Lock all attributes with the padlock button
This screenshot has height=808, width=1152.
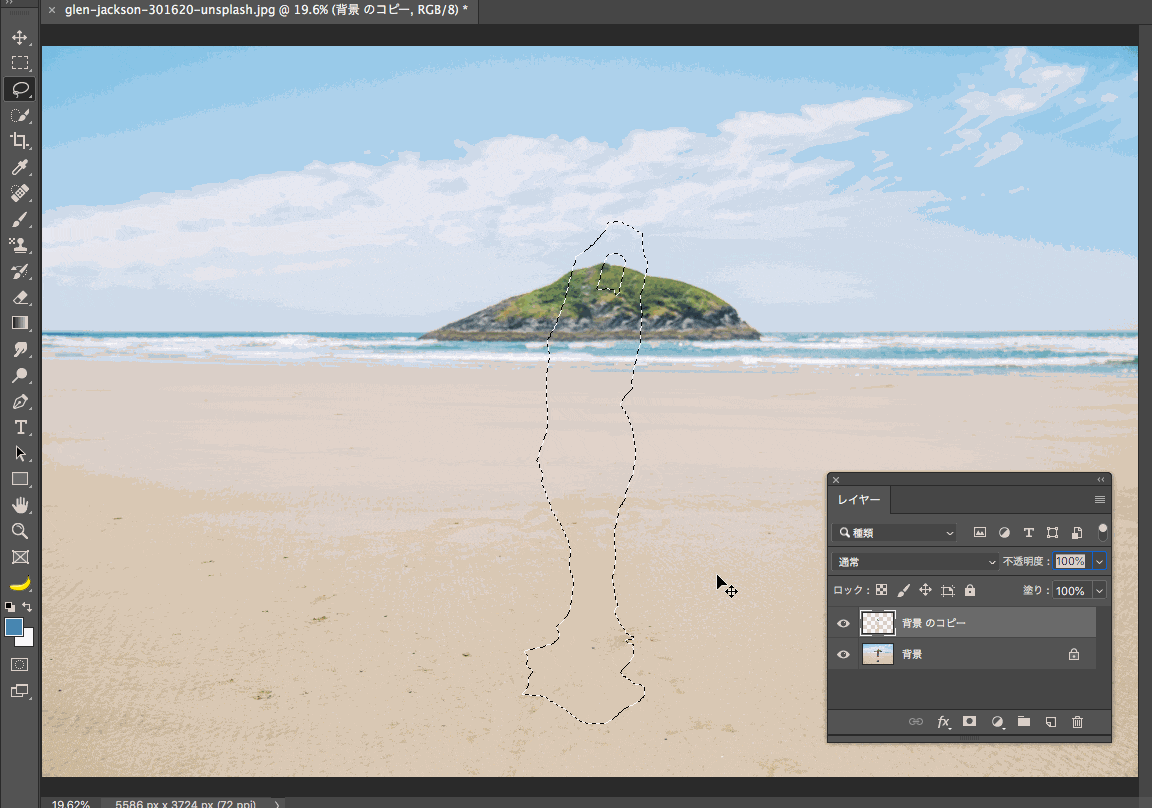[x=970, y=591]
